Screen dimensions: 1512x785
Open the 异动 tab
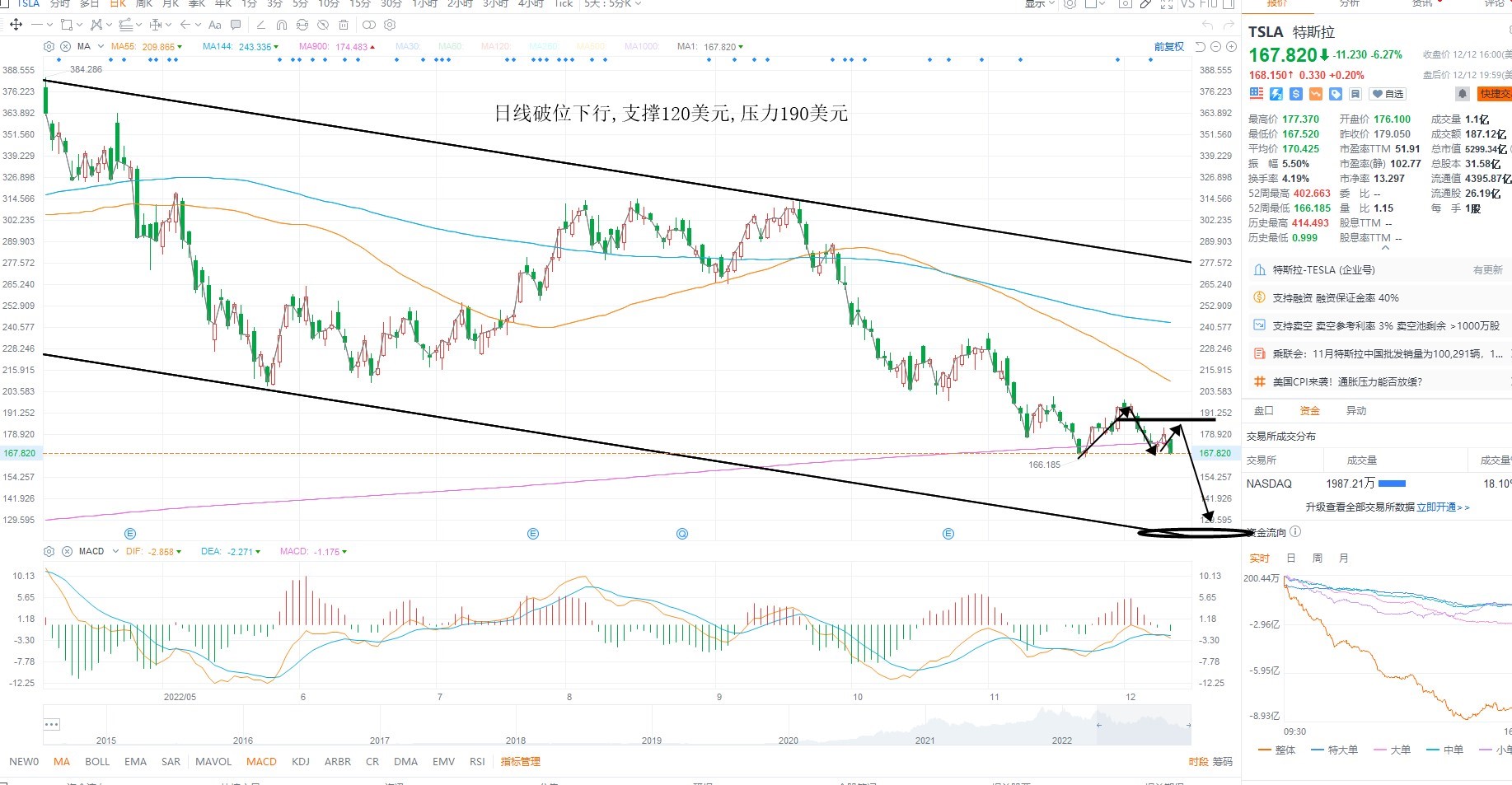(1355, 411)
